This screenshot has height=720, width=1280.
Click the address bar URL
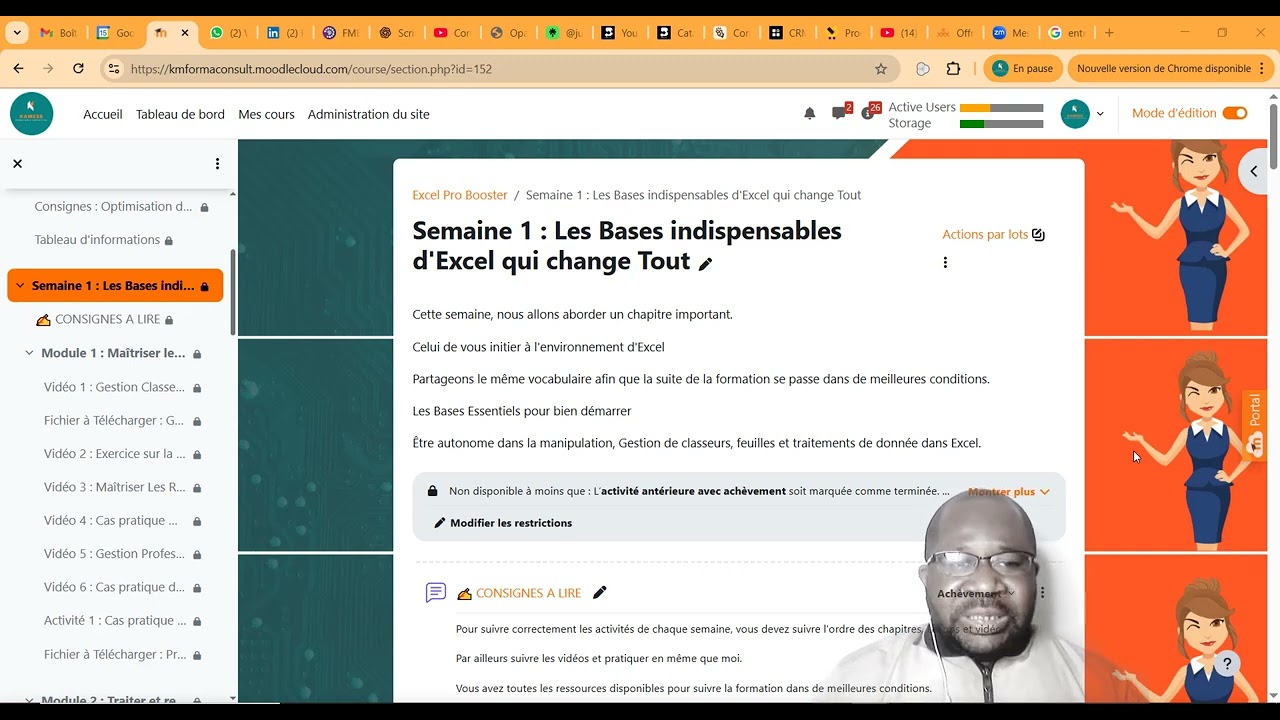310,69
